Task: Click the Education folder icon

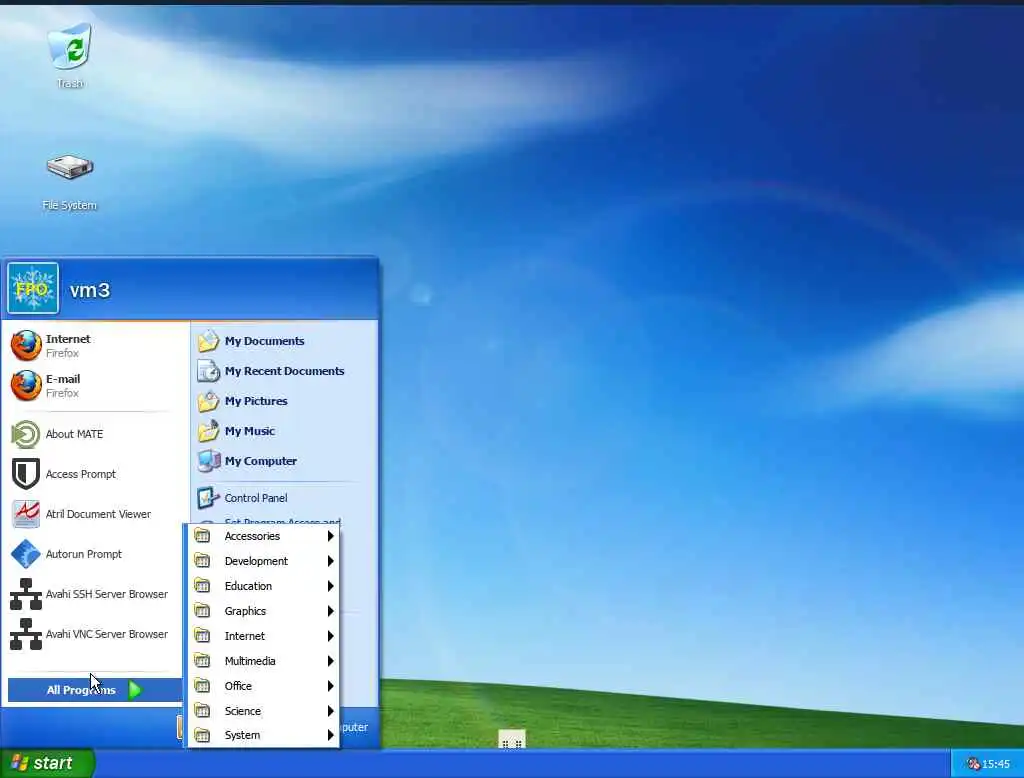Action: tap(202, 586)
